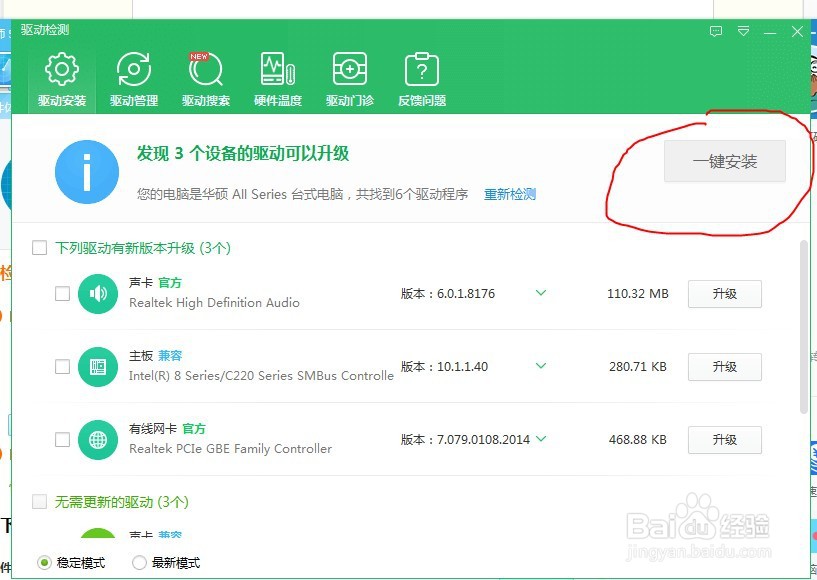Open the 驱动搜索 (driver search) tool
This screenshot has height=580, width=817.
[206, 75]
